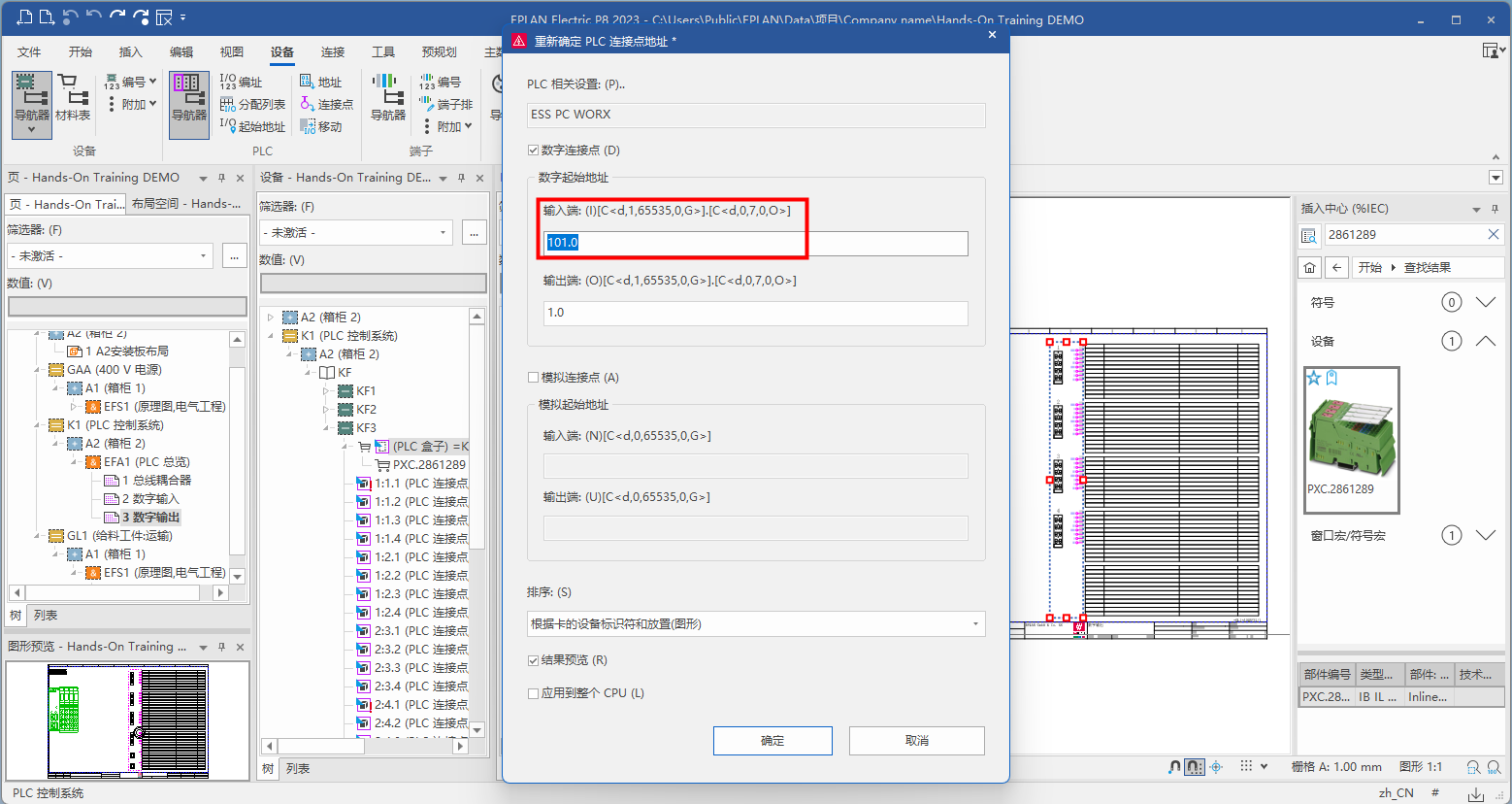Screen dimensions: 1512x804
Task: Click the 输出端 address field showing 1.0
Action: [756, 313]
